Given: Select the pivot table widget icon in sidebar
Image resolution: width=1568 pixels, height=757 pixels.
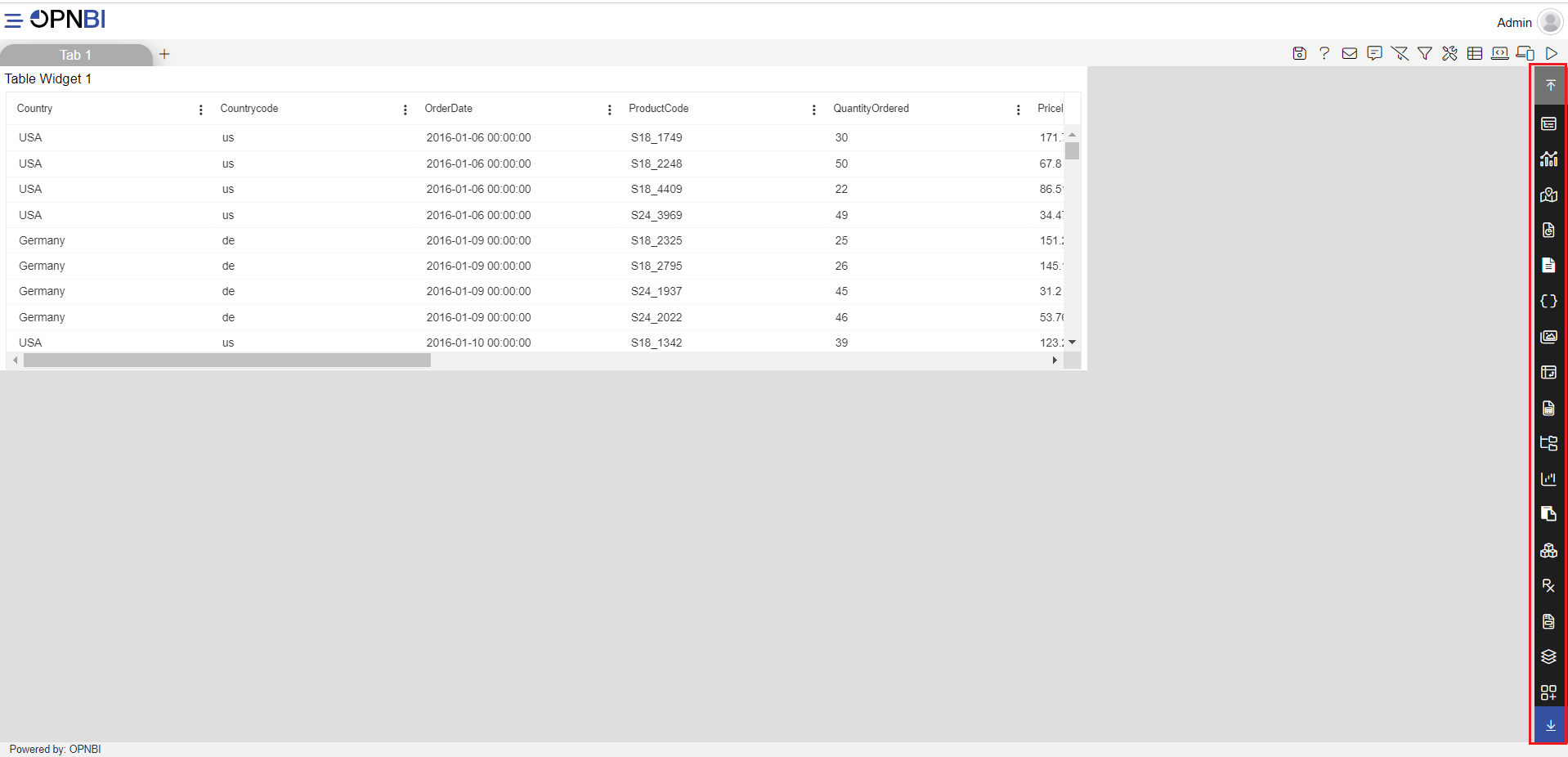Looking at the screenshot, I should click(1548, 372).
